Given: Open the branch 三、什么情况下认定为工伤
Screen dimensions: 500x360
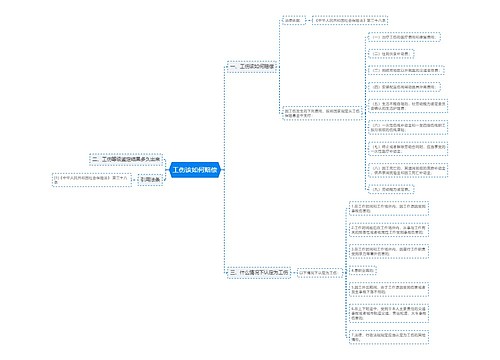Looking at the screenshot, I should click(x=259, y=273).
